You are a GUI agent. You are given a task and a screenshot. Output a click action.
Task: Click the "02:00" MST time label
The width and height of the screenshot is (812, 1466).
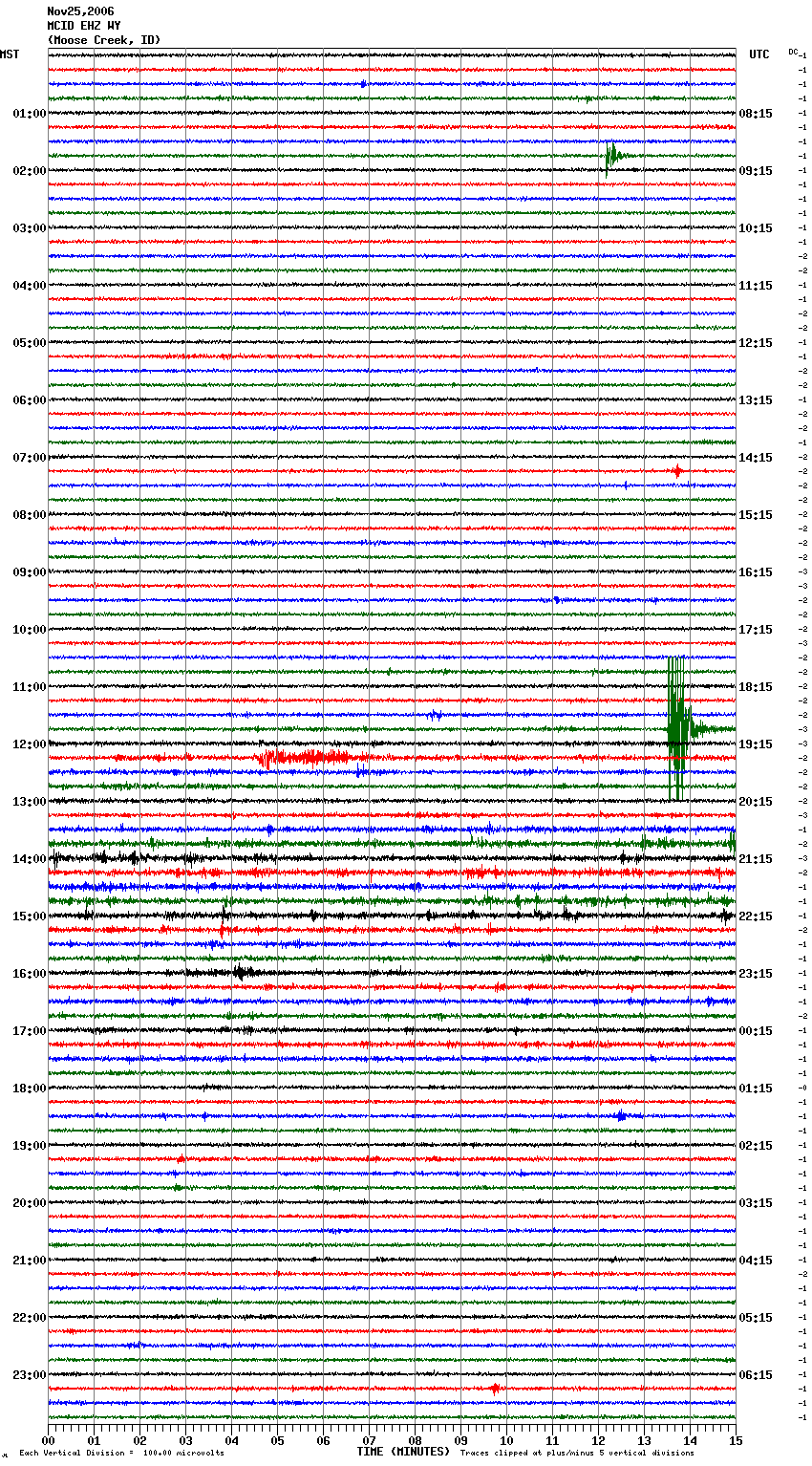[x=29, y=171]
